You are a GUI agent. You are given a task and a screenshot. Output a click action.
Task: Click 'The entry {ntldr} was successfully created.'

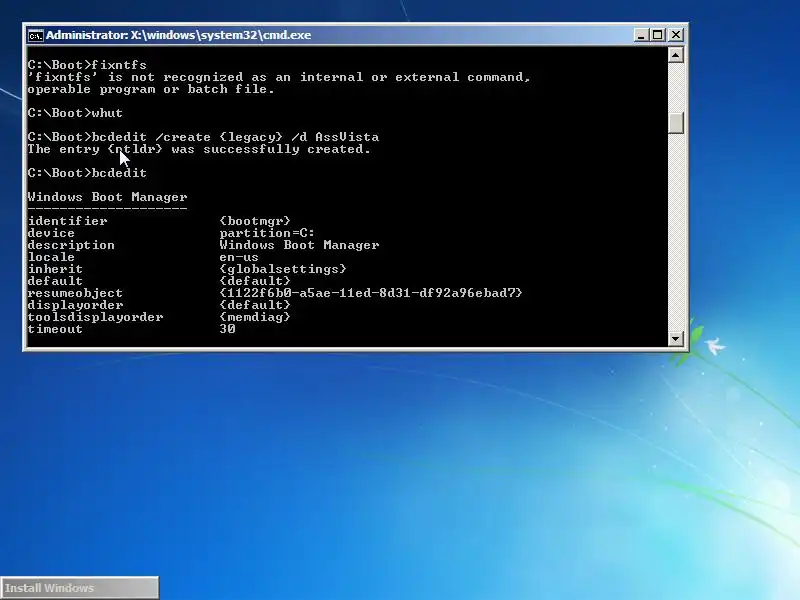tap(199, 149)
